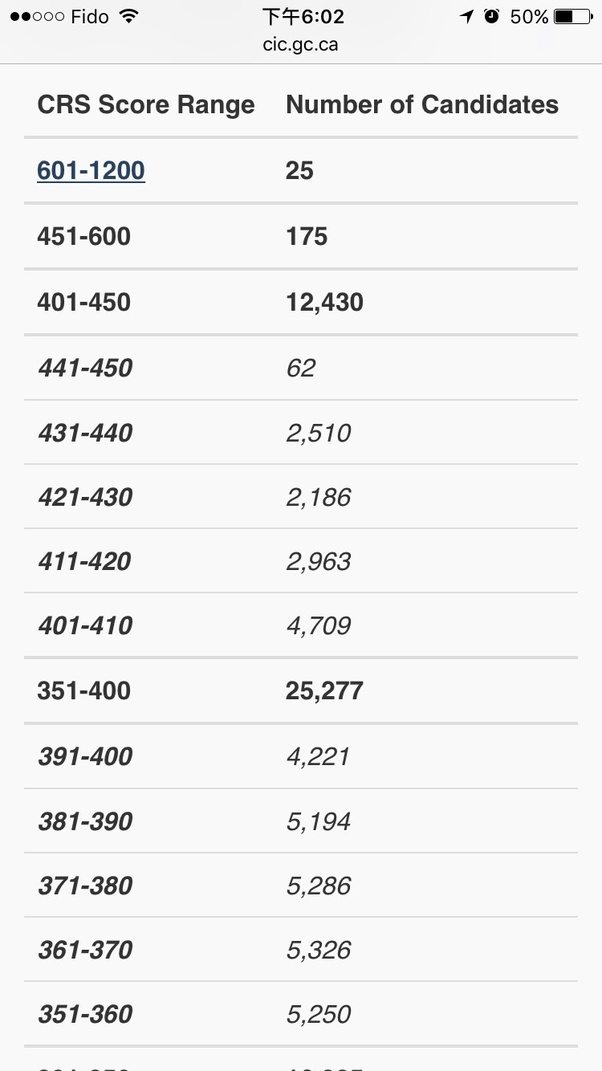Select the 441-450 sub-range row

tap(301, 368)
